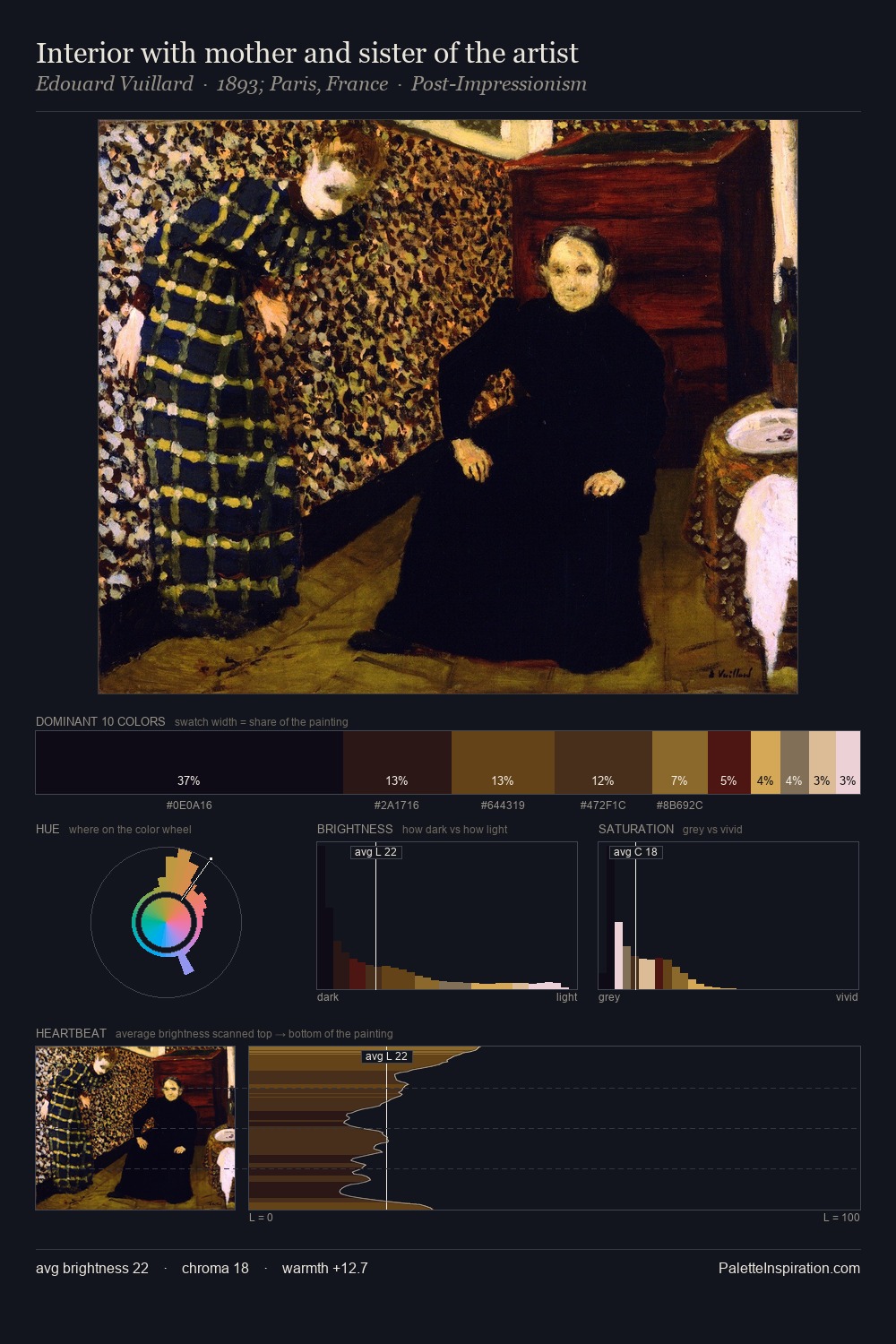Viewport: 896px width, 1344px height.
Task: Click the 'dark' axis label
Action: (x=328, y=997)
